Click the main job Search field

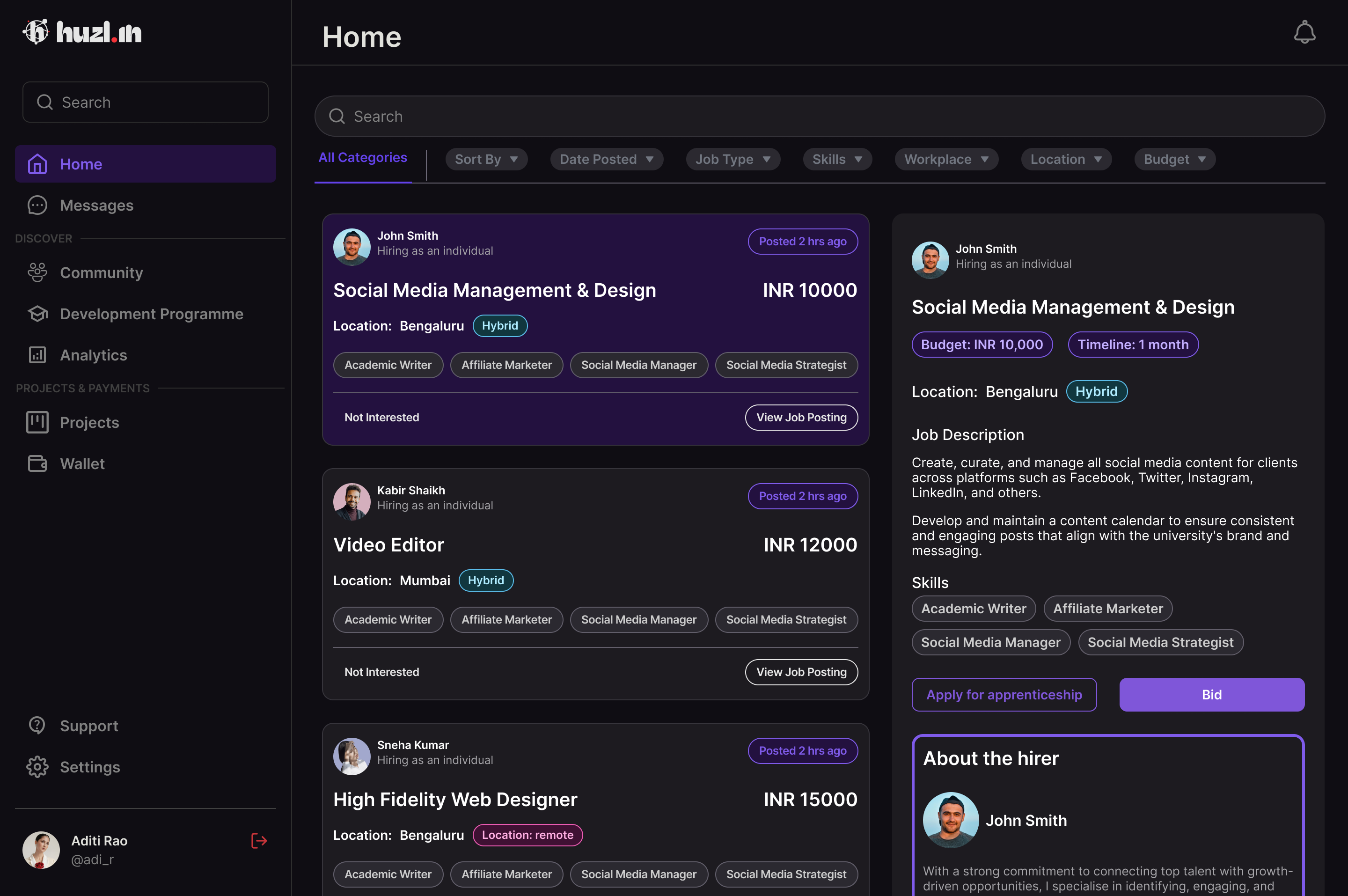pos(819,116)
